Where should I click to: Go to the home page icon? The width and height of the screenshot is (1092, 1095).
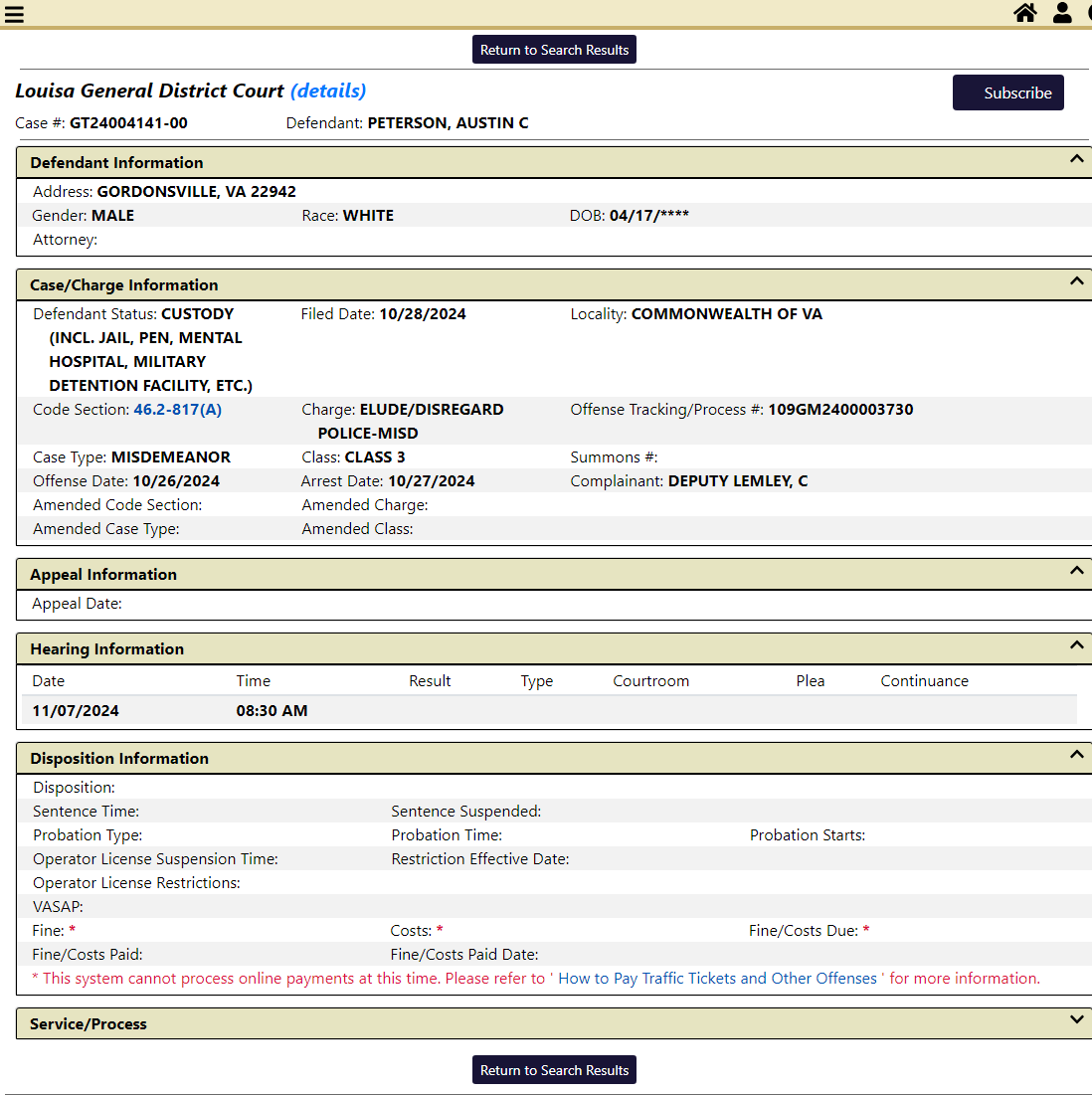tap(1025, 13)
